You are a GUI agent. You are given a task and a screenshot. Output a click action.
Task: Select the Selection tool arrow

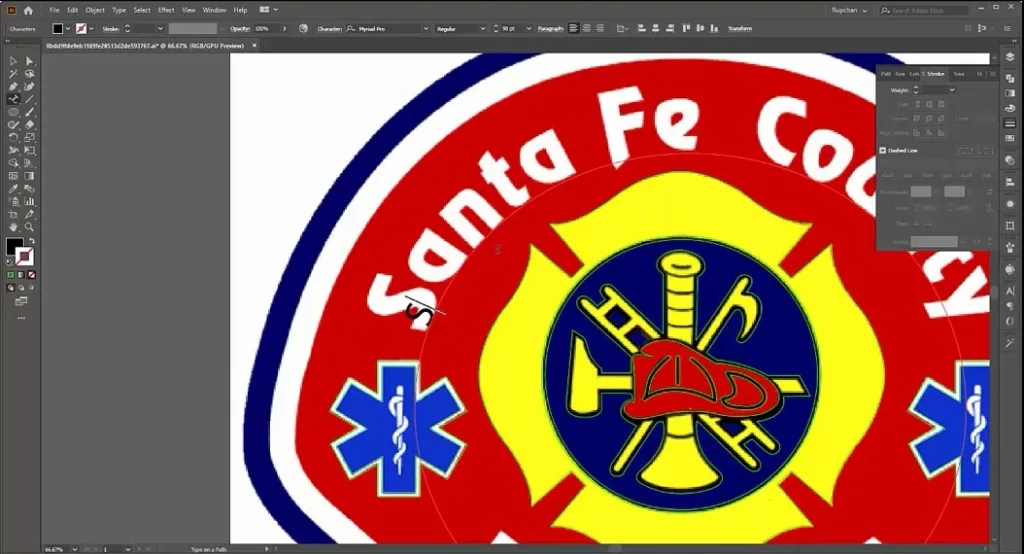13,61
